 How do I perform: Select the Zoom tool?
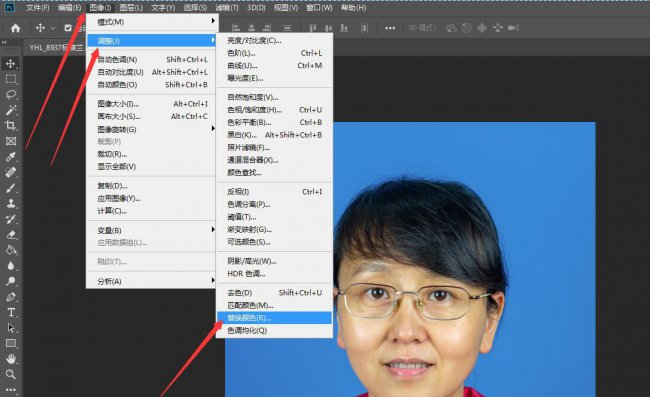pos(11,375)
